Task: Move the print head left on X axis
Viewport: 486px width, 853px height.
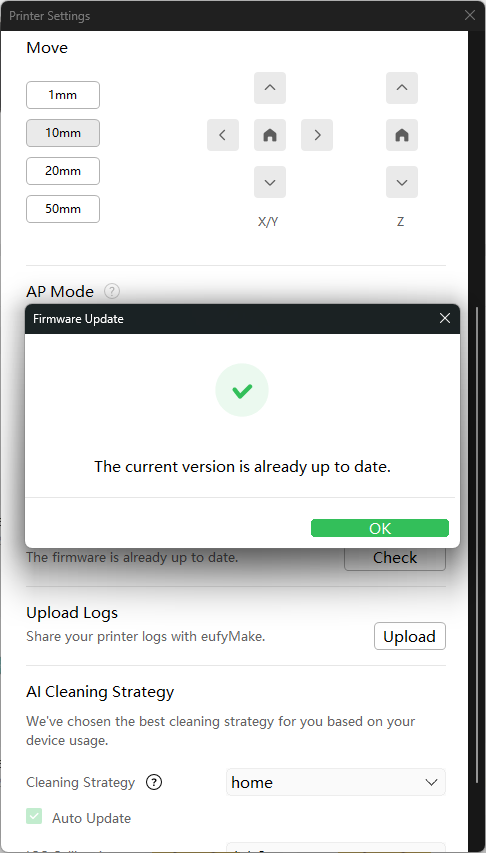Action: coord(223,135)
